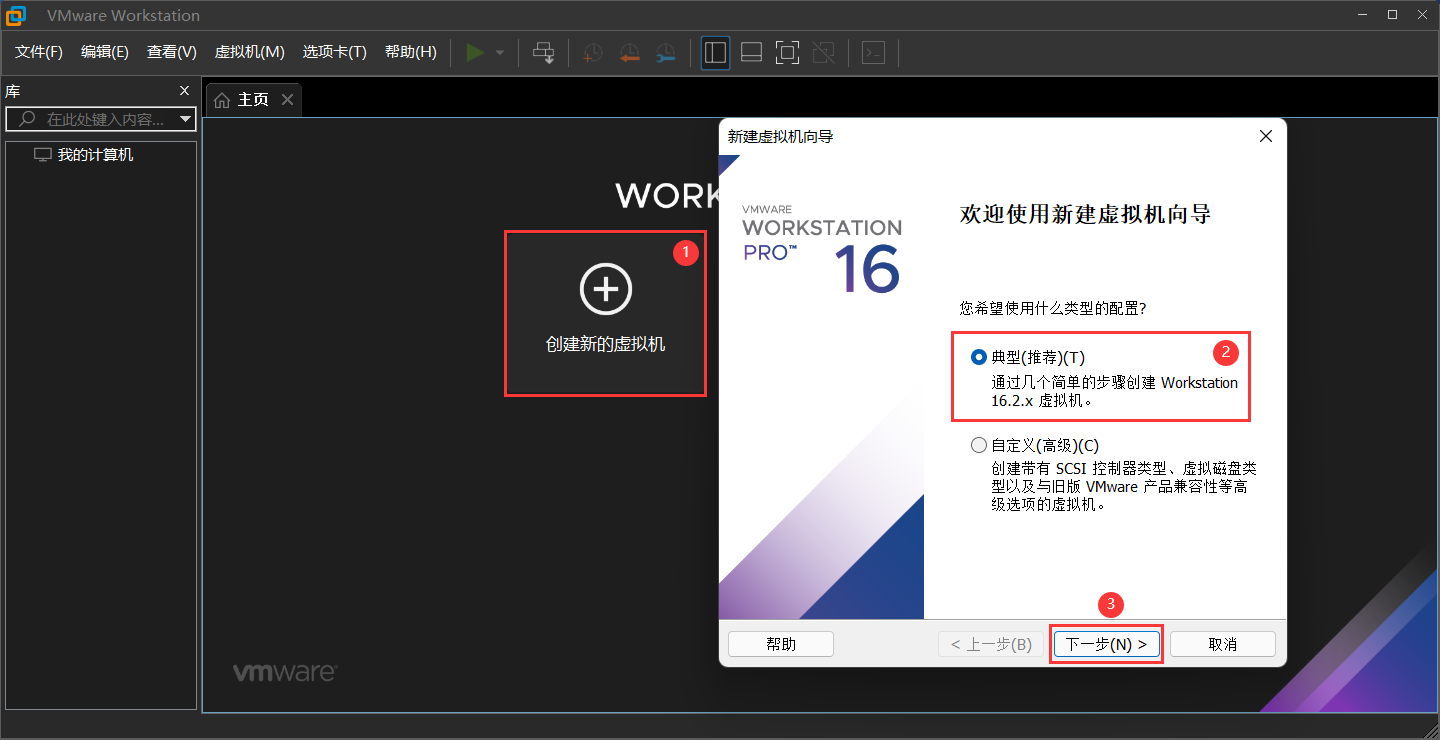Click the green Power On play icon

(475, 52)
